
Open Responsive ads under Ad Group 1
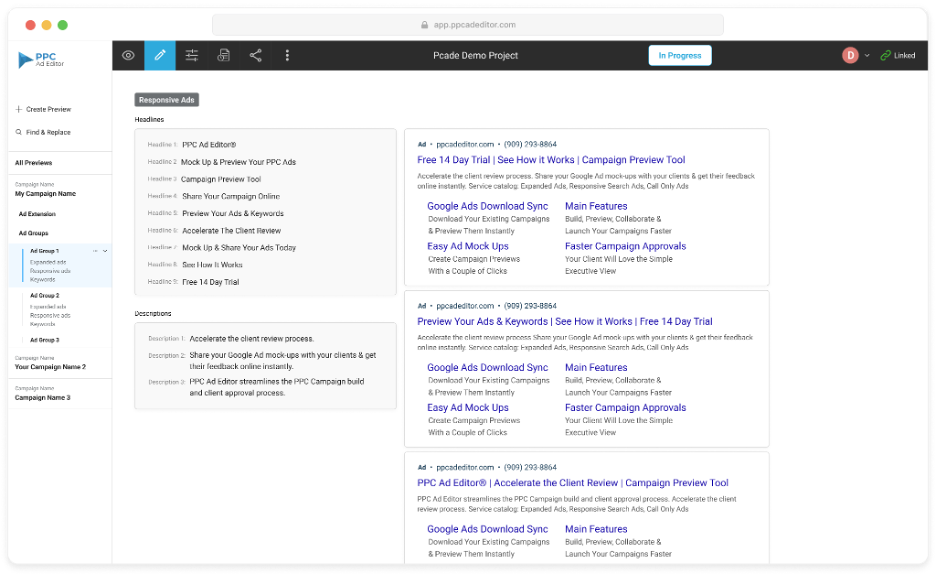coord(50,271)
